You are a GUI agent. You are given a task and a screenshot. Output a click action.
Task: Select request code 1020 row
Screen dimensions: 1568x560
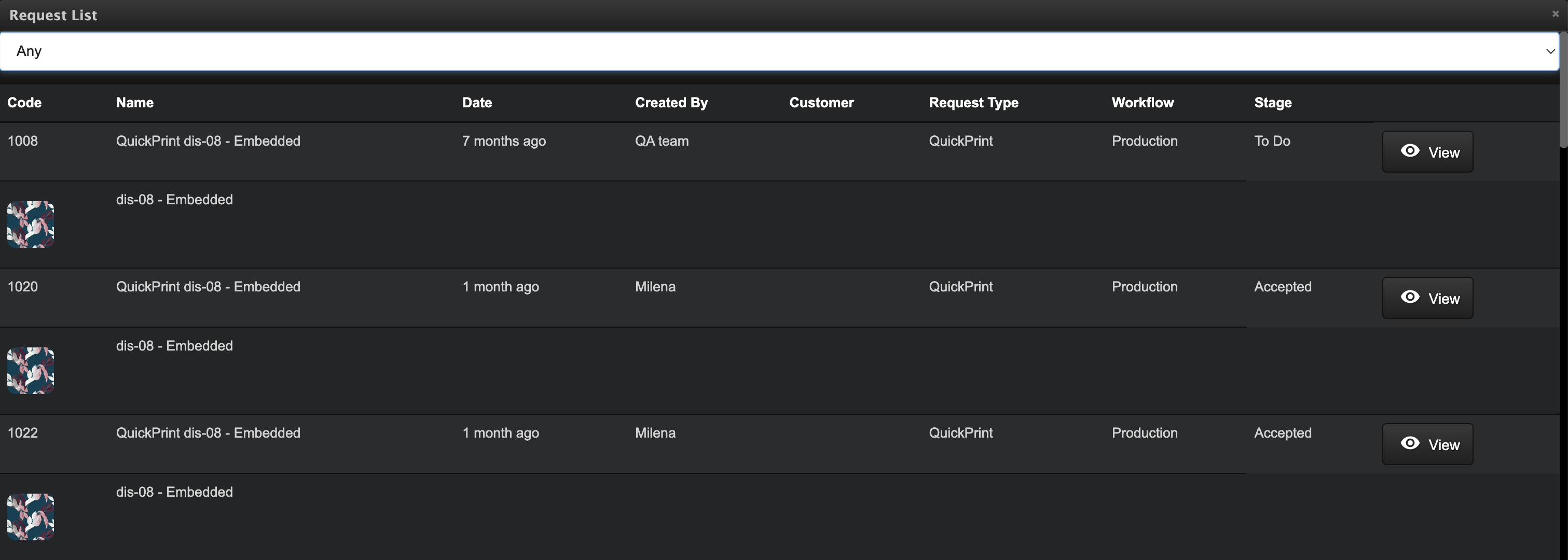coord(22,287)
